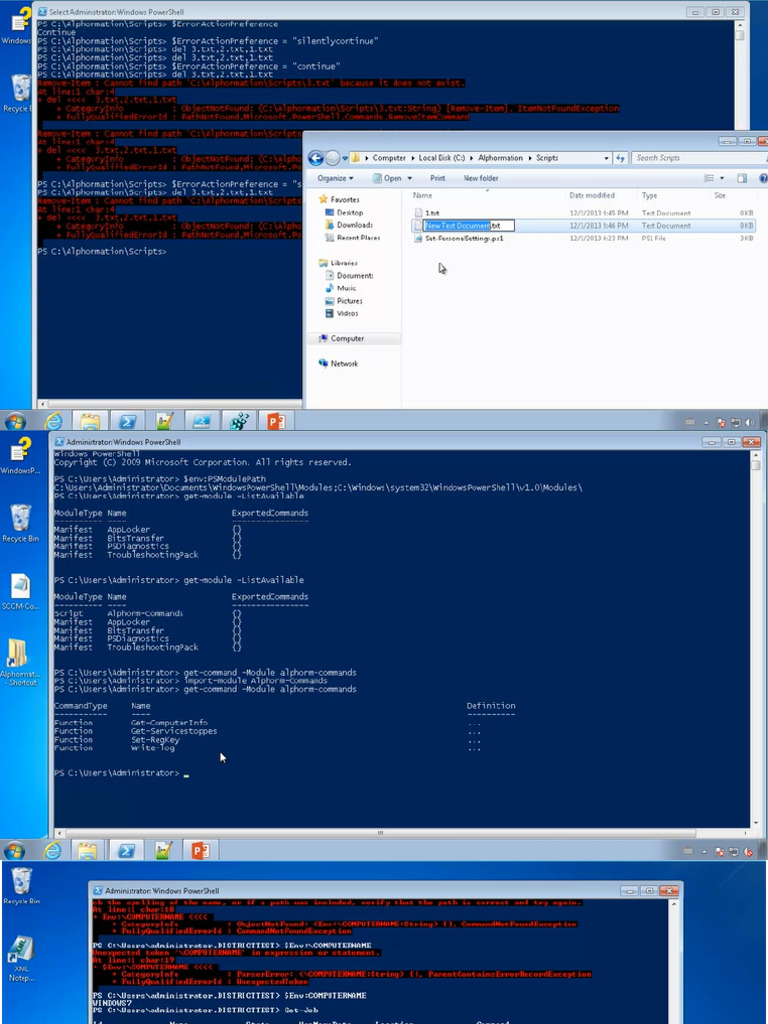Select the Set-PersonalSettings.ps1 file
The width and height of the screenshot is (768, 1024).
point(464,239)
